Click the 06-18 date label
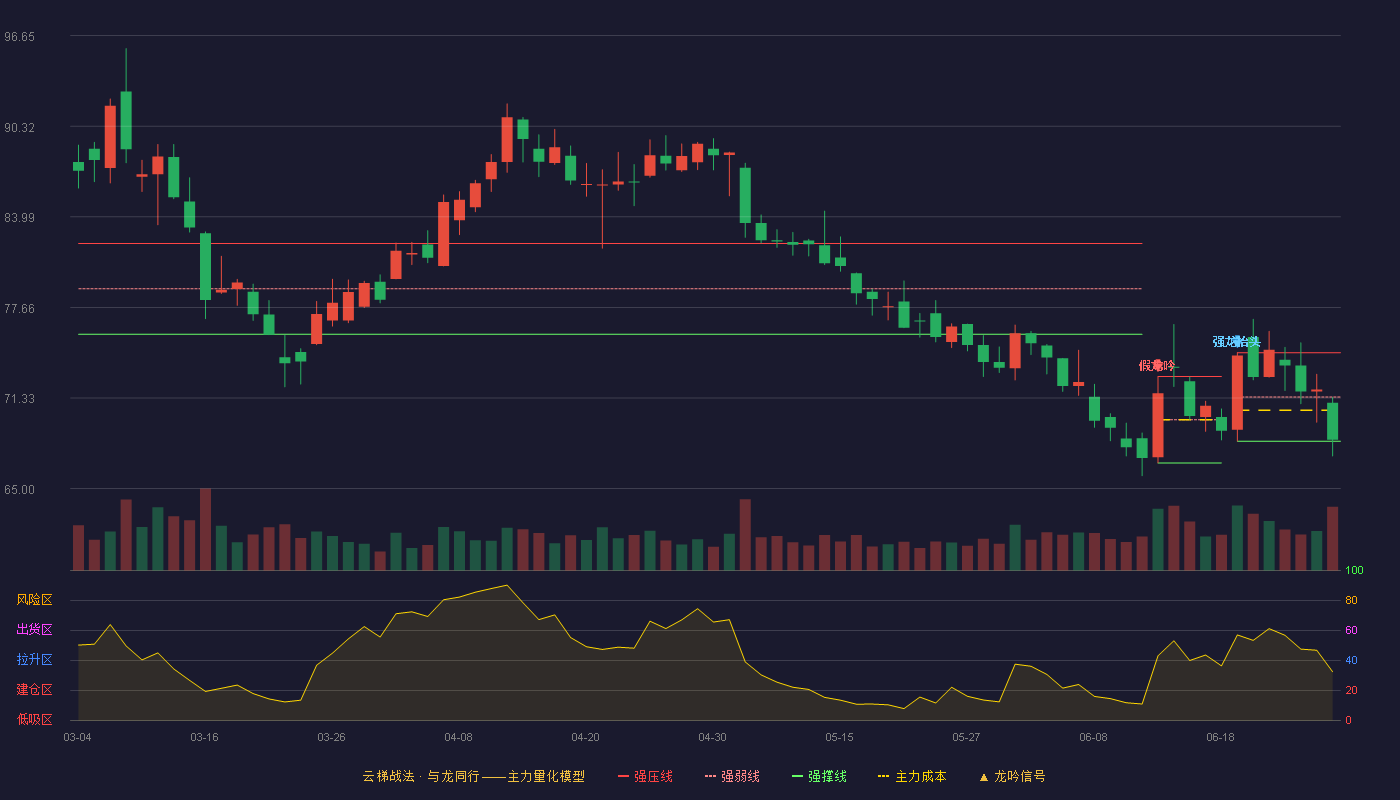Image resolution: width=1400 pixels, height=800 pixels. (1220, 737)
